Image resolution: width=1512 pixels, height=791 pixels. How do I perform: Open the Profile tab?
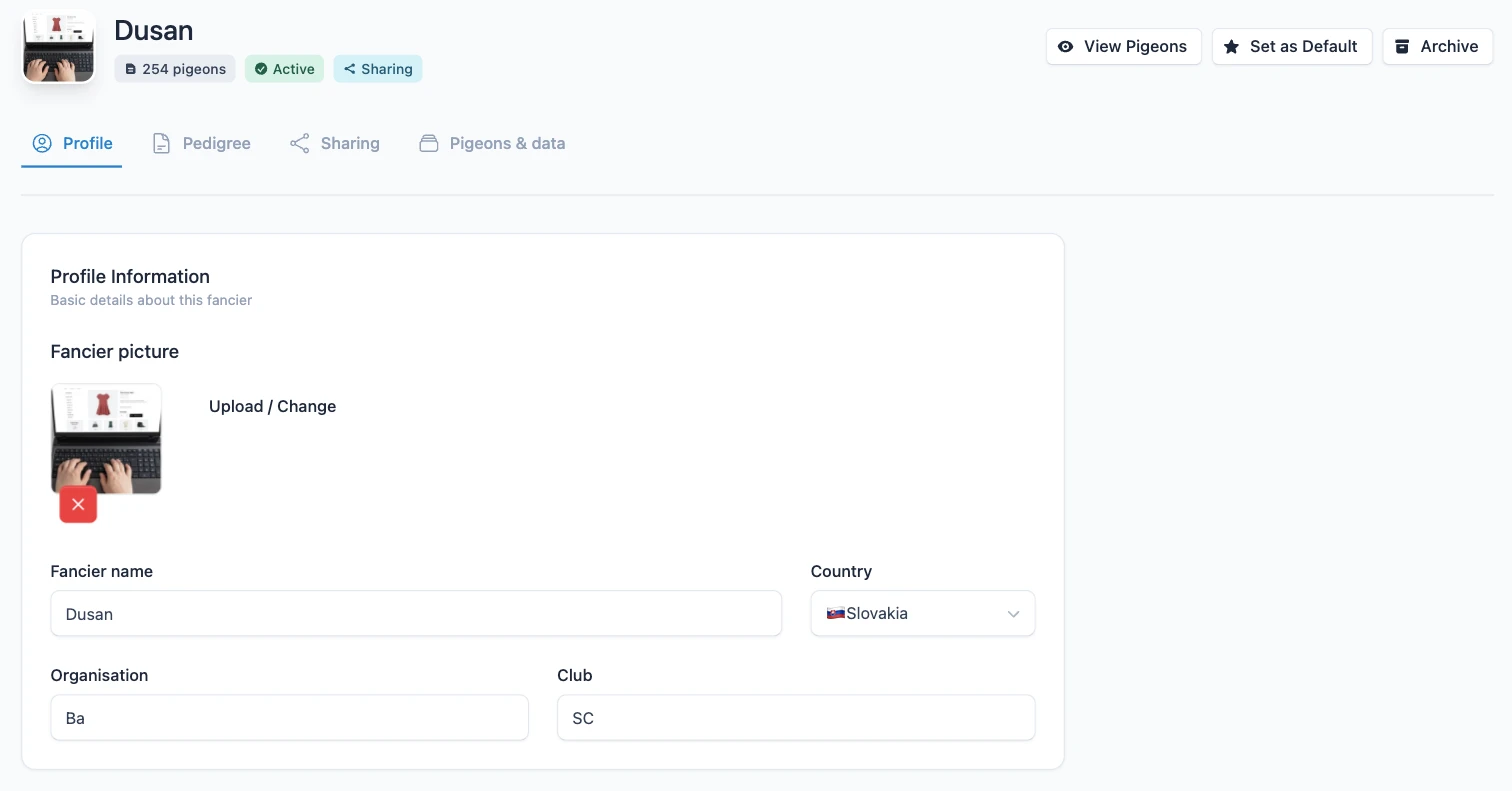[72, 143]
